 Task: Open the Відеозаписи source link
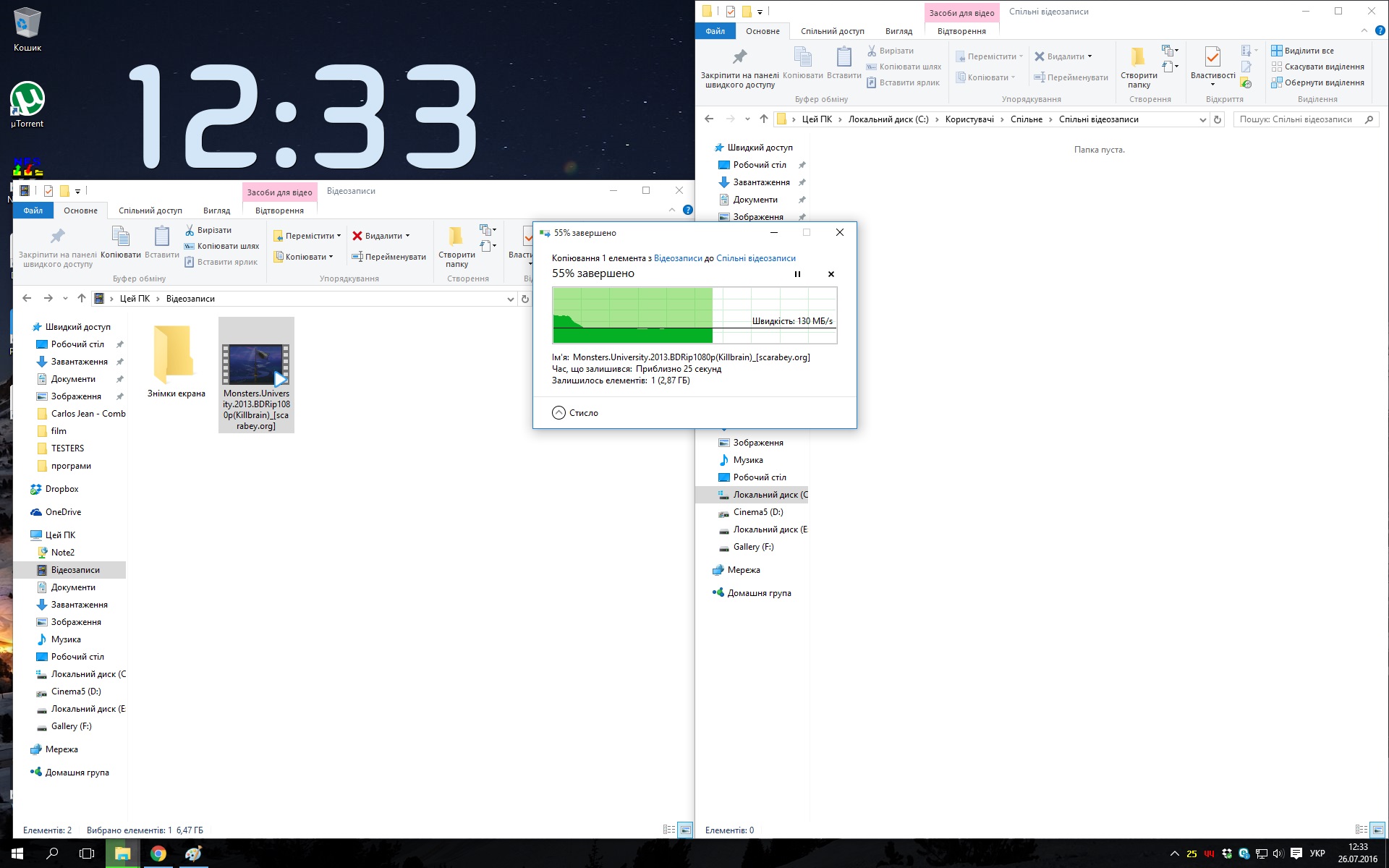click(677, 258)
